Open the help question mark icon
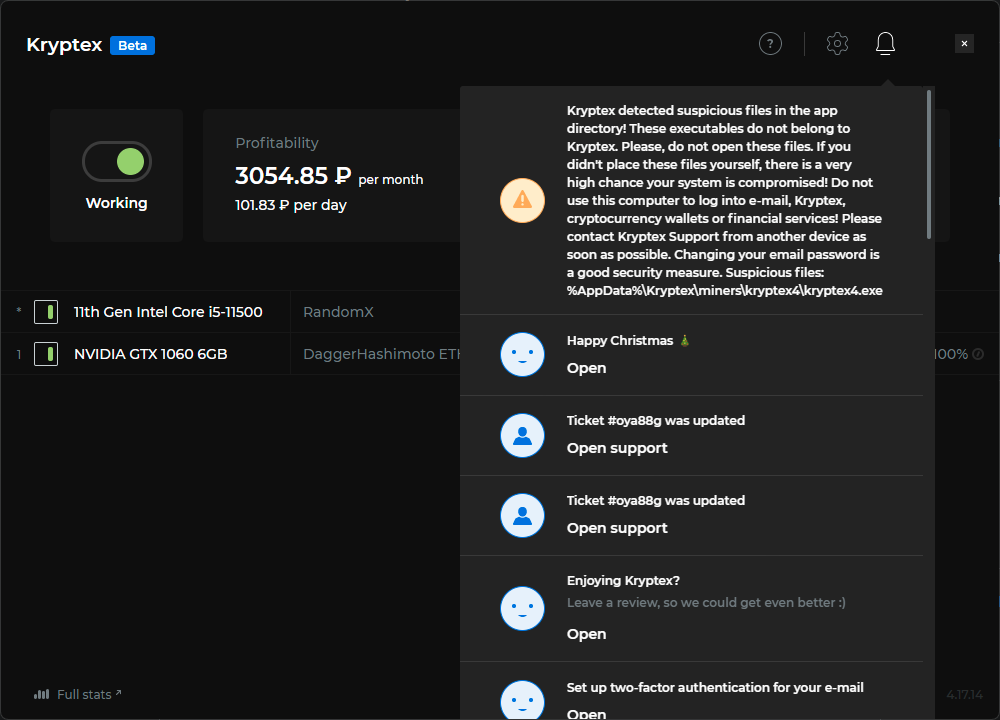 (770, 44)
